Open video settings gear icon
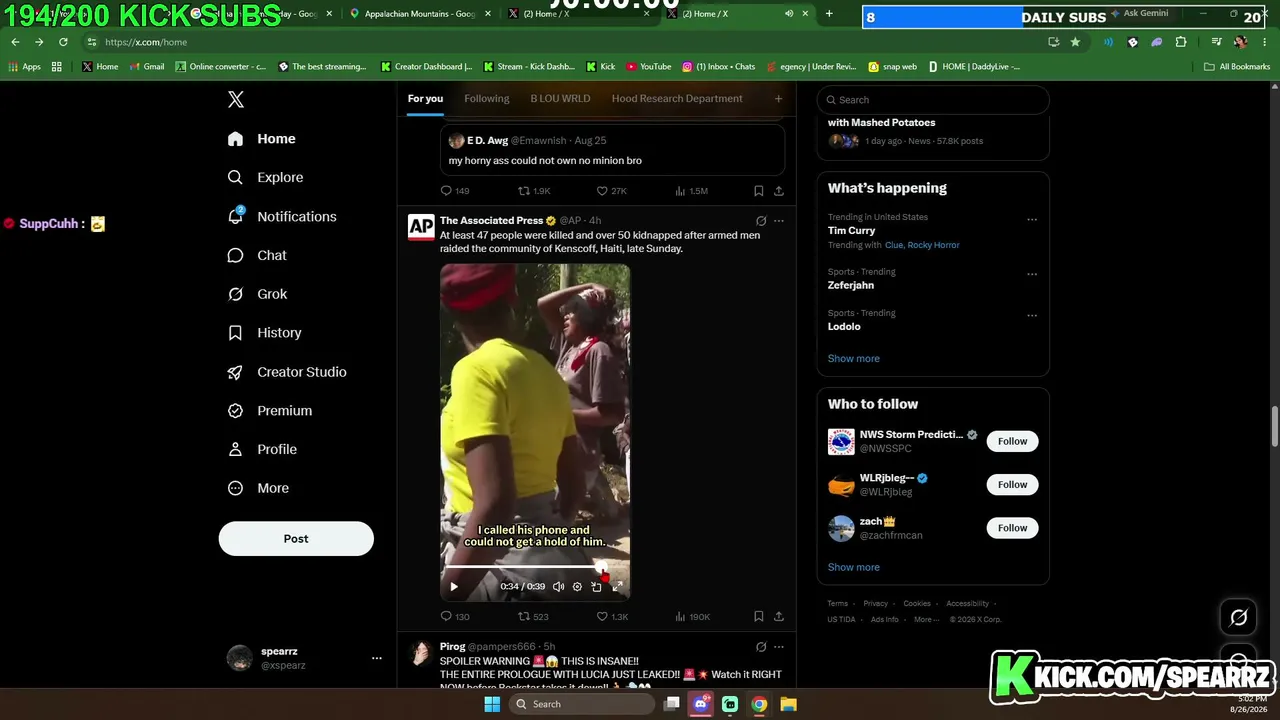Screen dimensions: 1280x720 pos(577,587)
